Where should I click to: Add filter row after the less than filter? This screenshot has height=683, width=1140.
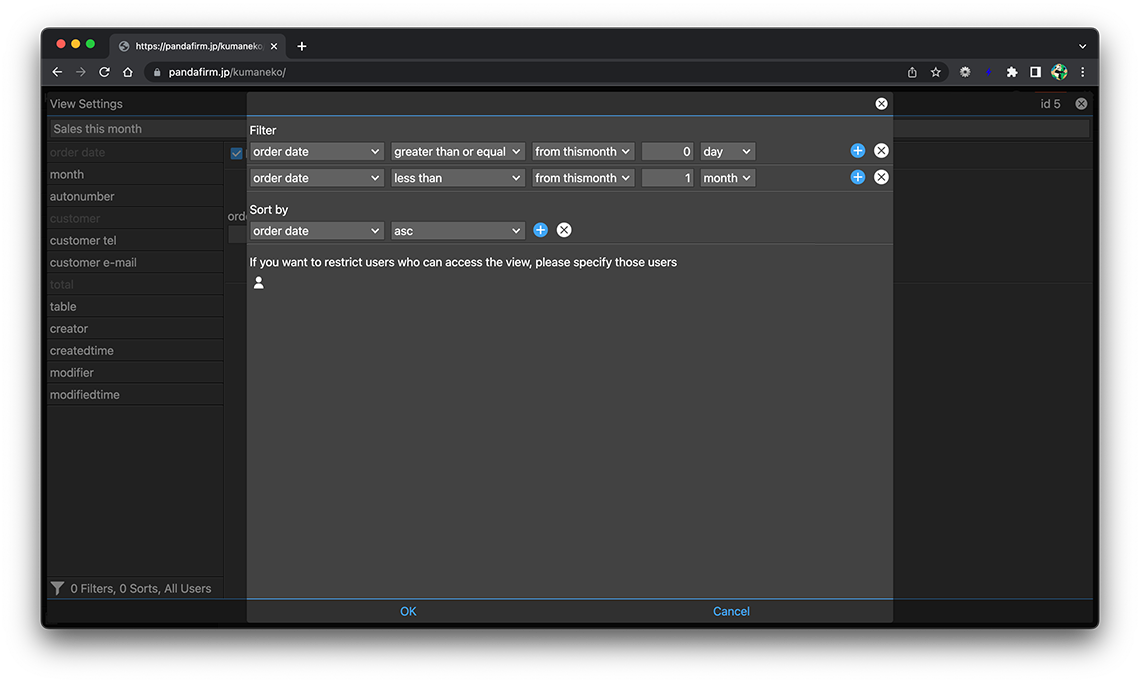coord(857,177)
